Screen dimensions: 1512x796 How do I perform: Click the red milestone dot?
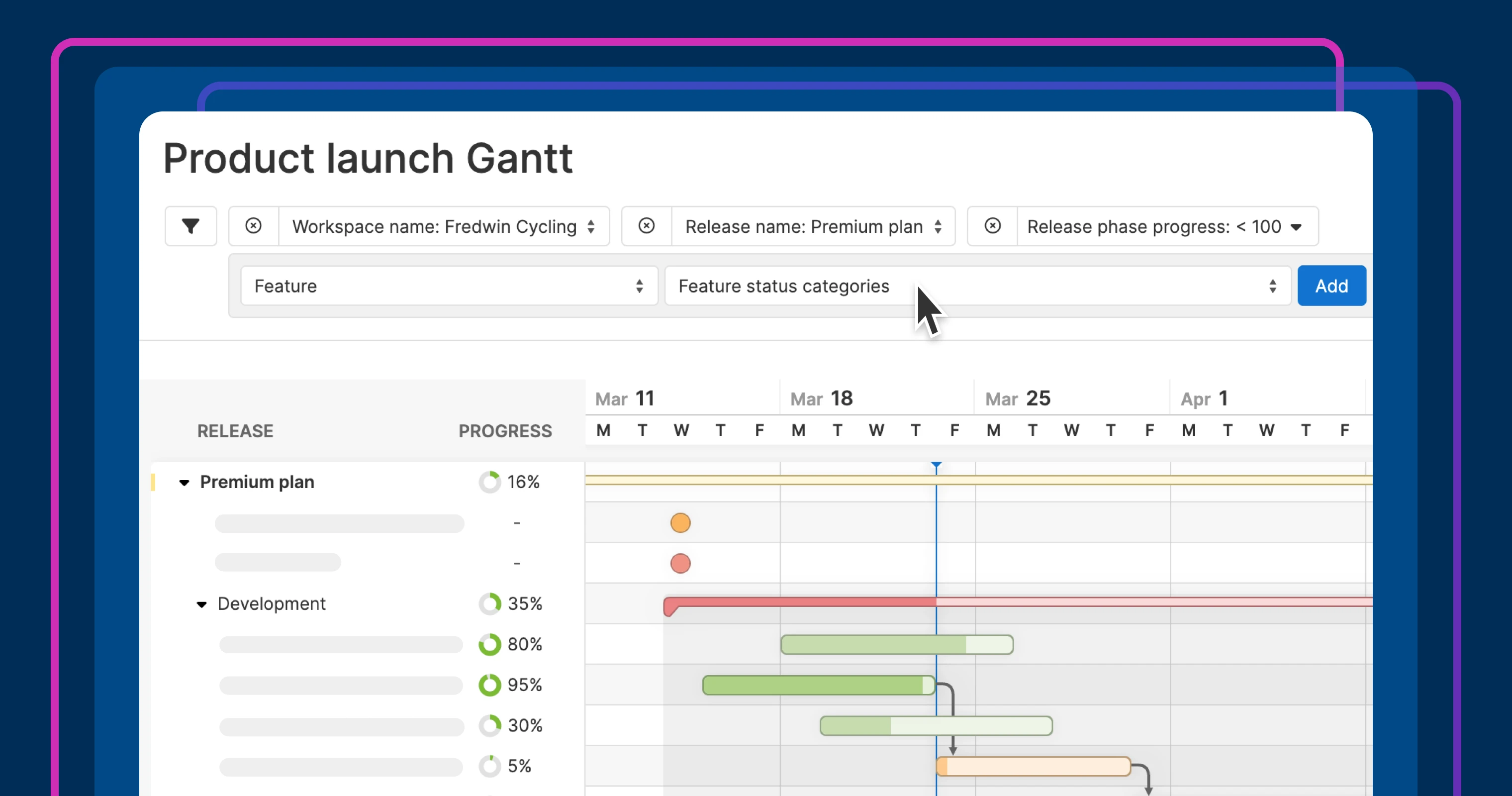[x=680, y=564]
